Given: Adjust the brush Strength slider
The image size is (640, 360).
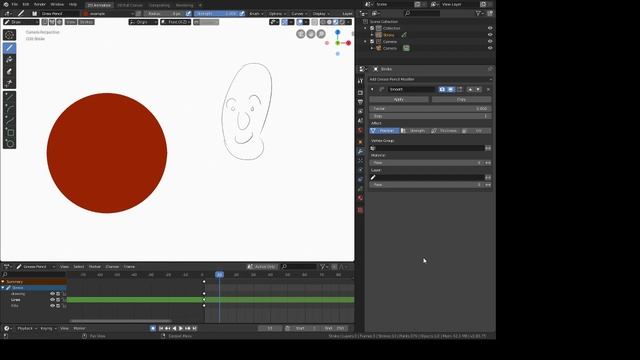Looking at the screenshot, I should (216, 13).
